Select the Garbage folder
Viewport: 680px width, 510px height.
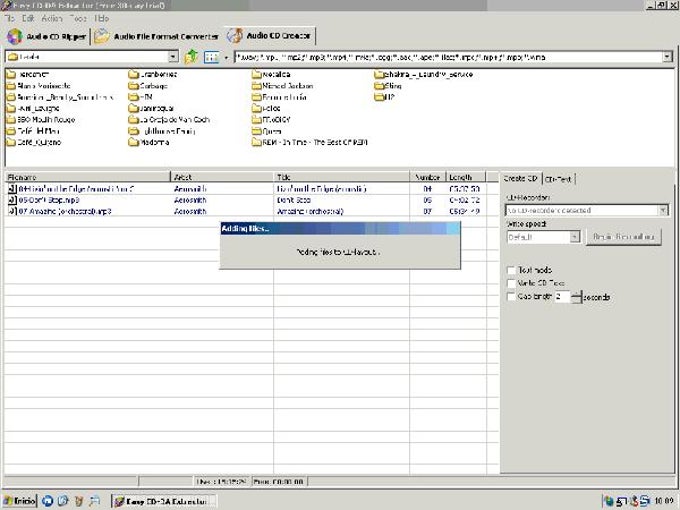coord(148,86)
